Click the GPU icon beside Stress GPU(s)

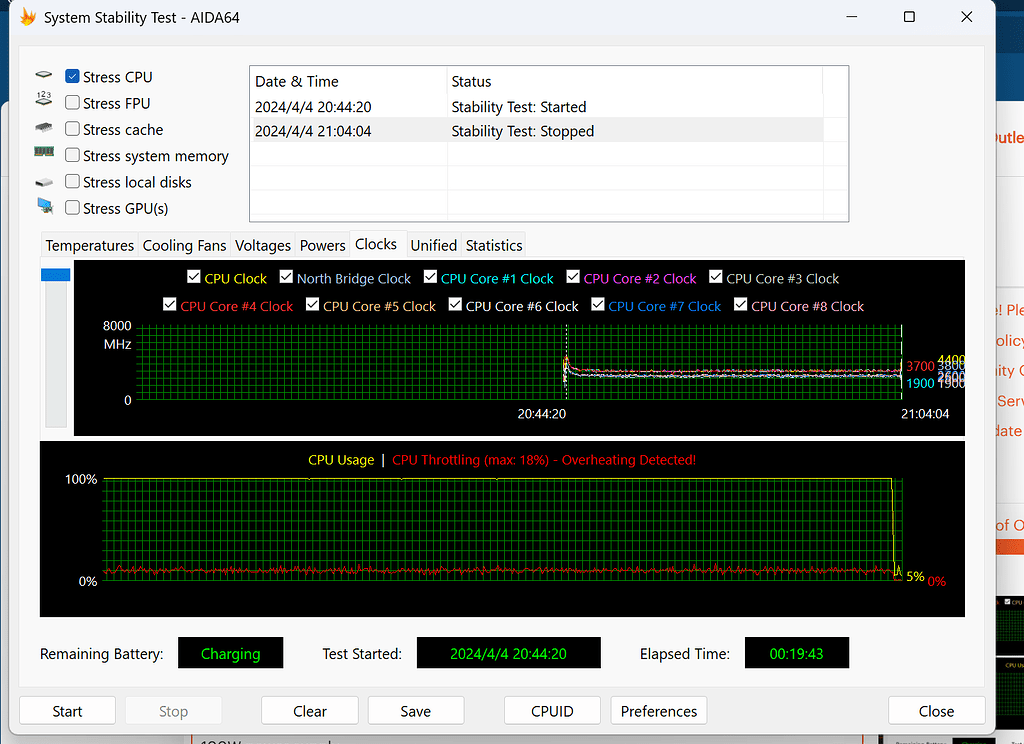click(x=44, y=207)
